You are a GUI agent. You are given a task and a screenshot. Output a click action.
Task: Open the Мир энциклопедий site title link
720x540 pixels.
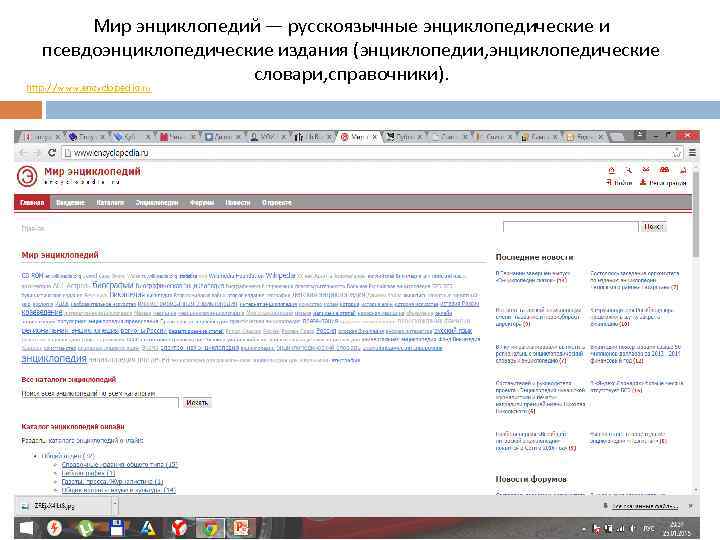coord(92,171)
